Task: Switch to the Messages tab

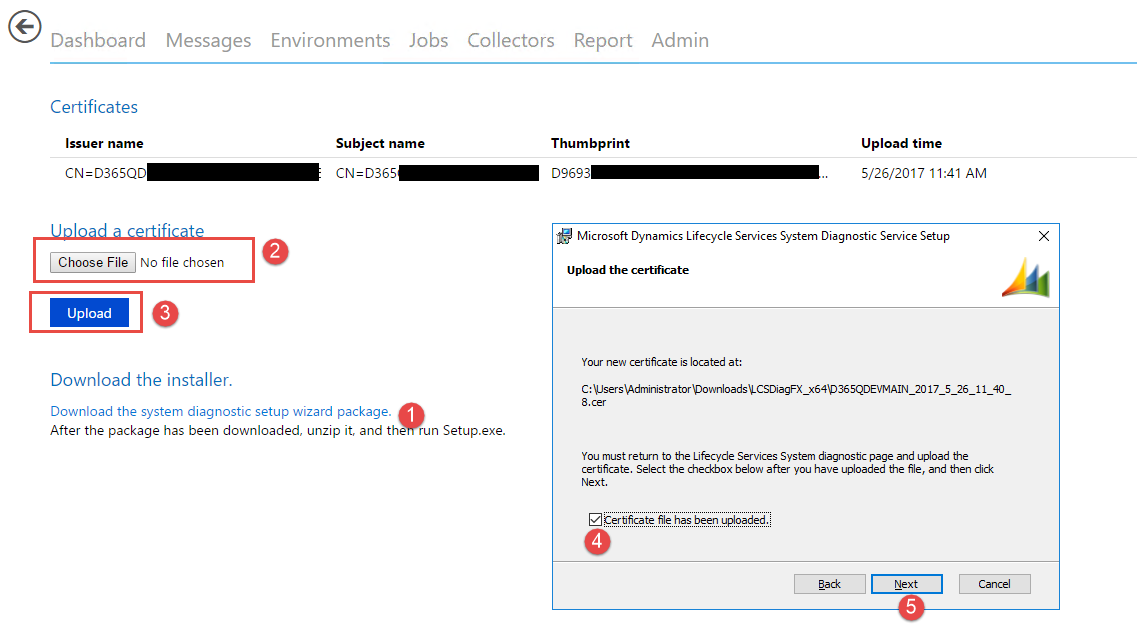Action: [x=208, y=40]
